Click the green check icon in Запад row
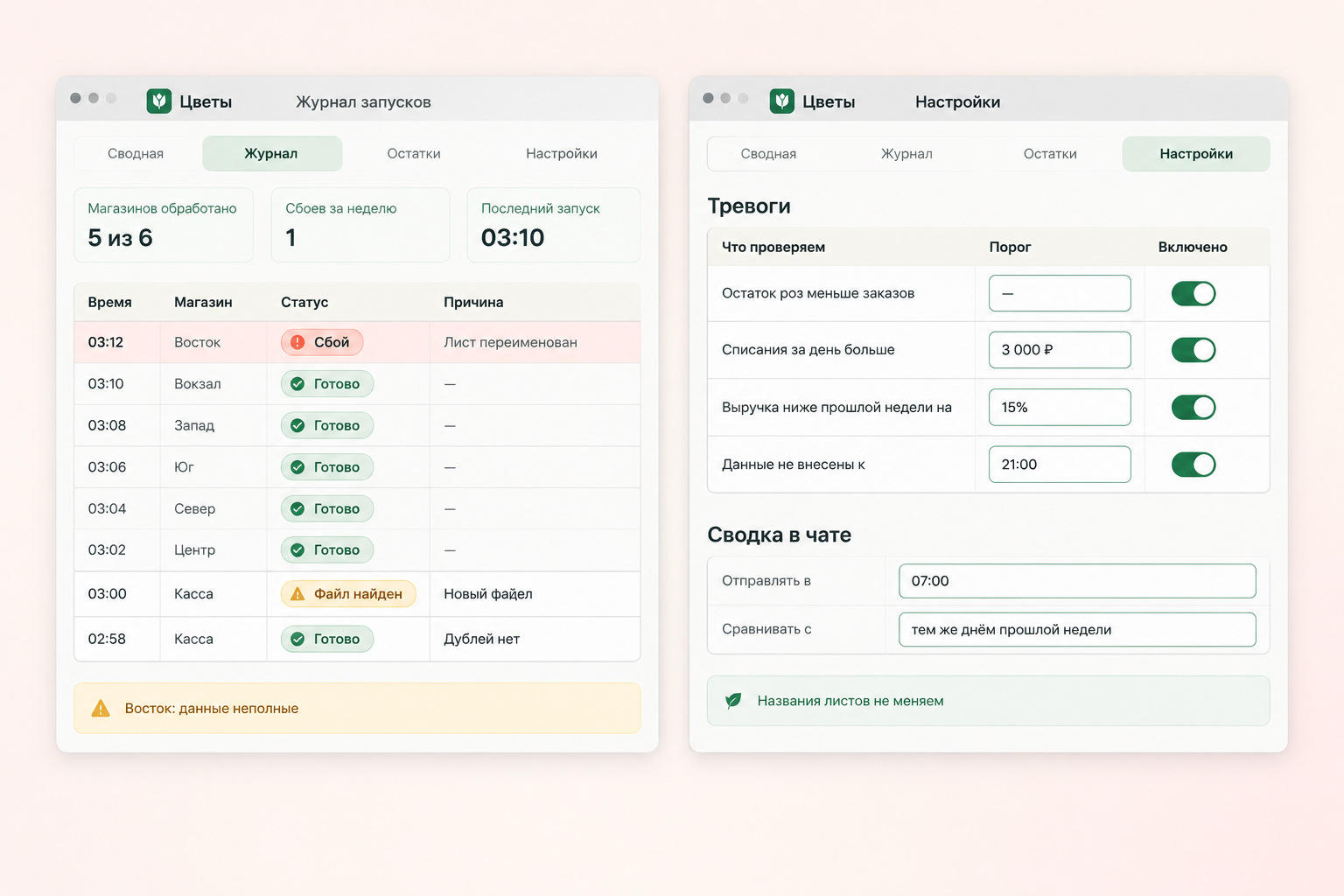1344x896 pixels. 297,425
